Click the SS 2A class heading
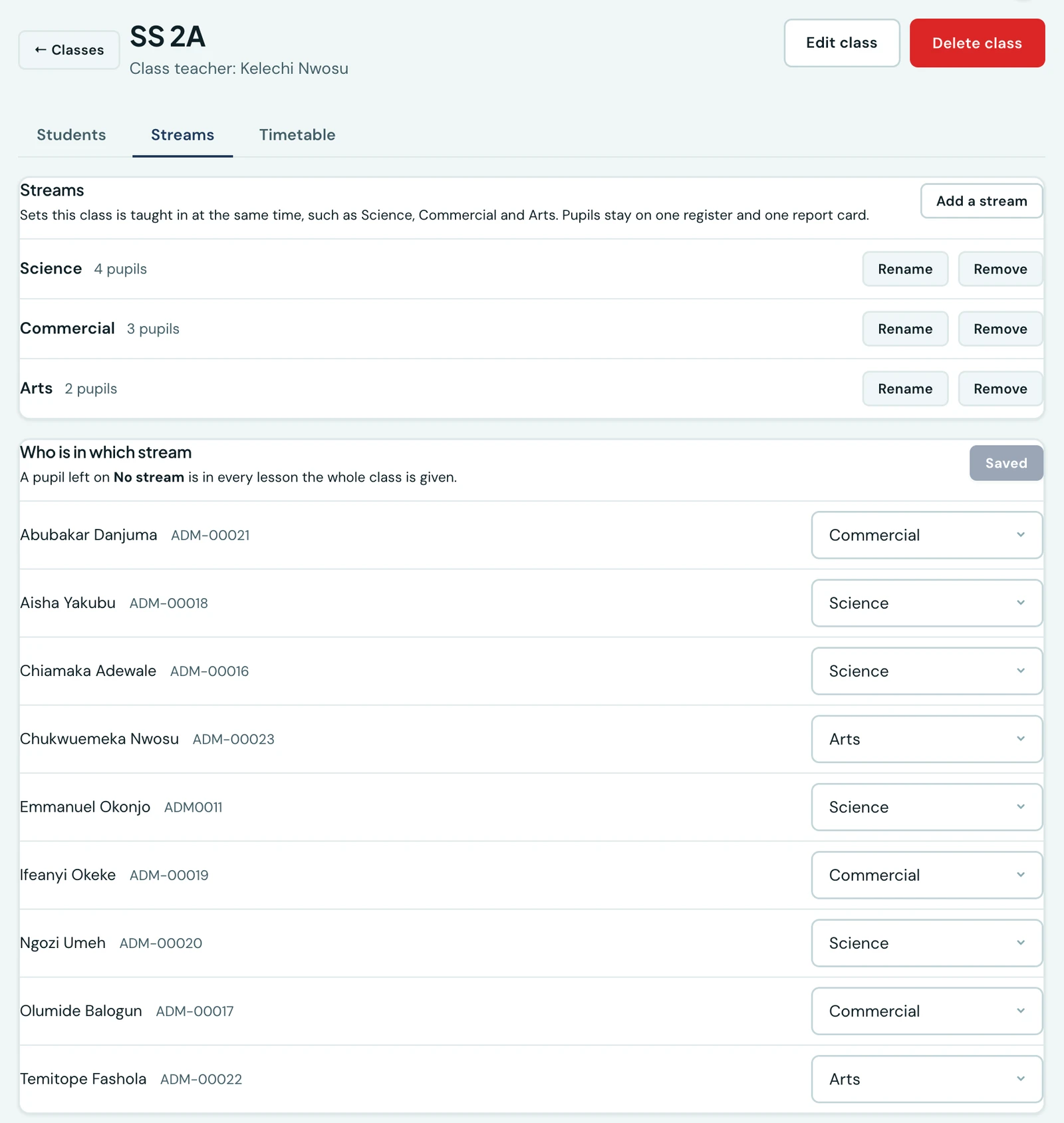 168,37
